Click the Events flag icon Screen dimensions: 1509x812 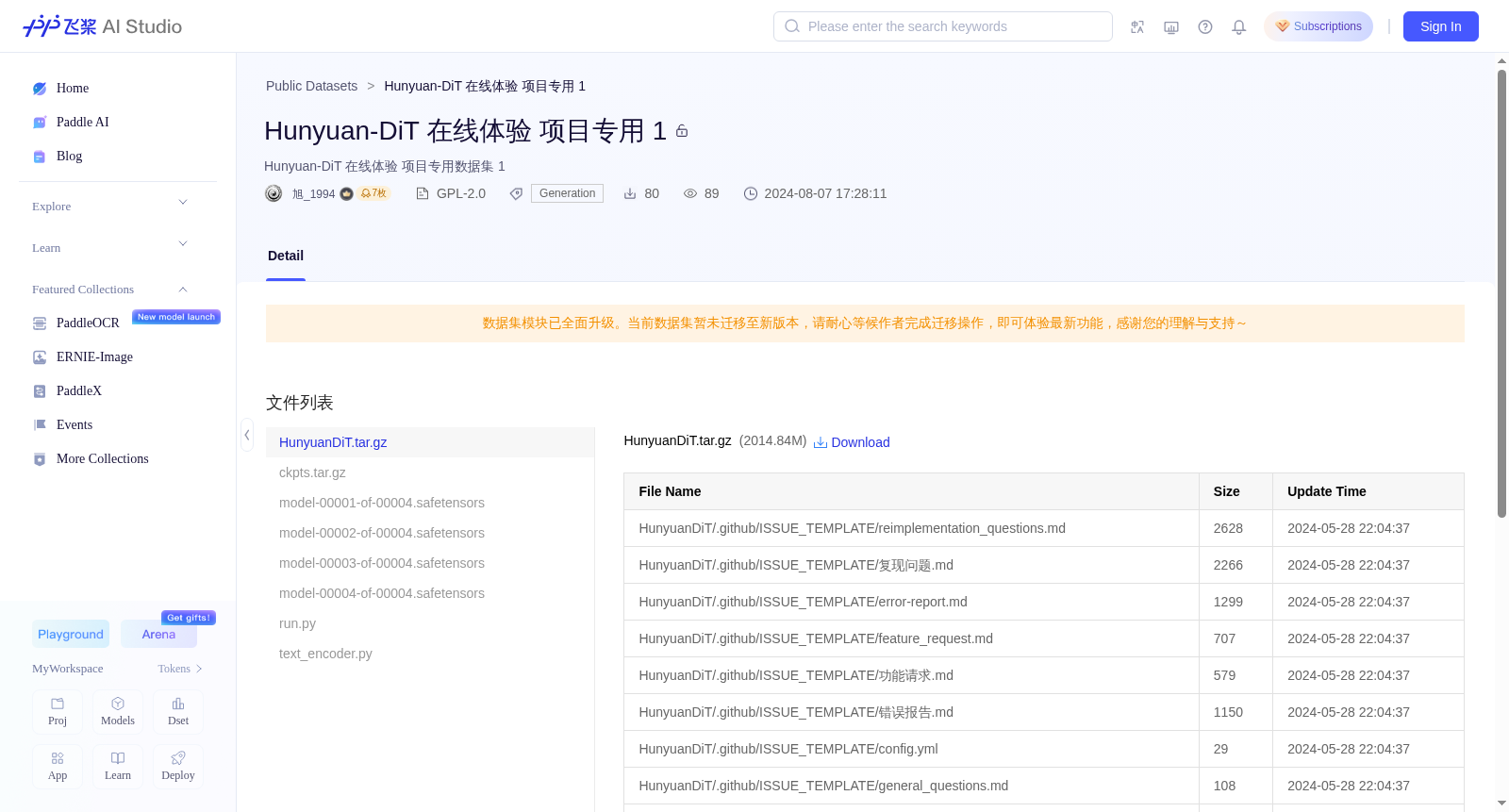(40, 425)
